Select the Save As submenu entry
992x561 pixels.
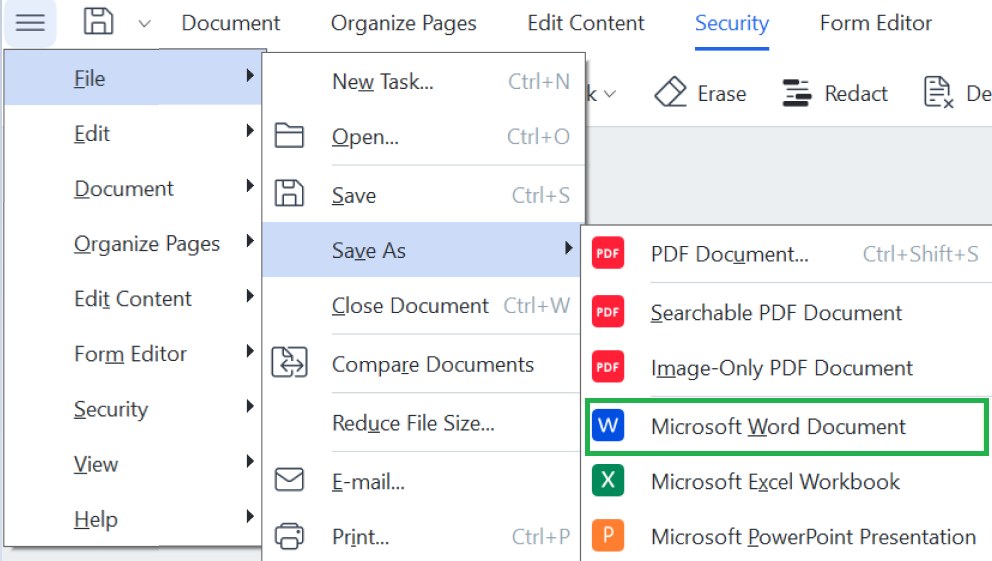423,250
